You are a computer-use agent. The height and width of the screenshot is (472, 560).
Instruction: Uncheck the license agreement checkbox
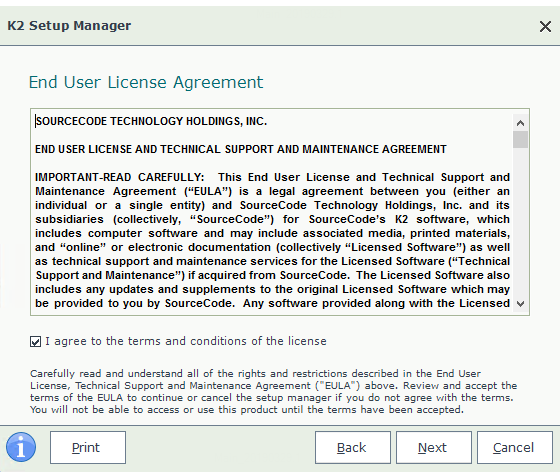point(35,342)
